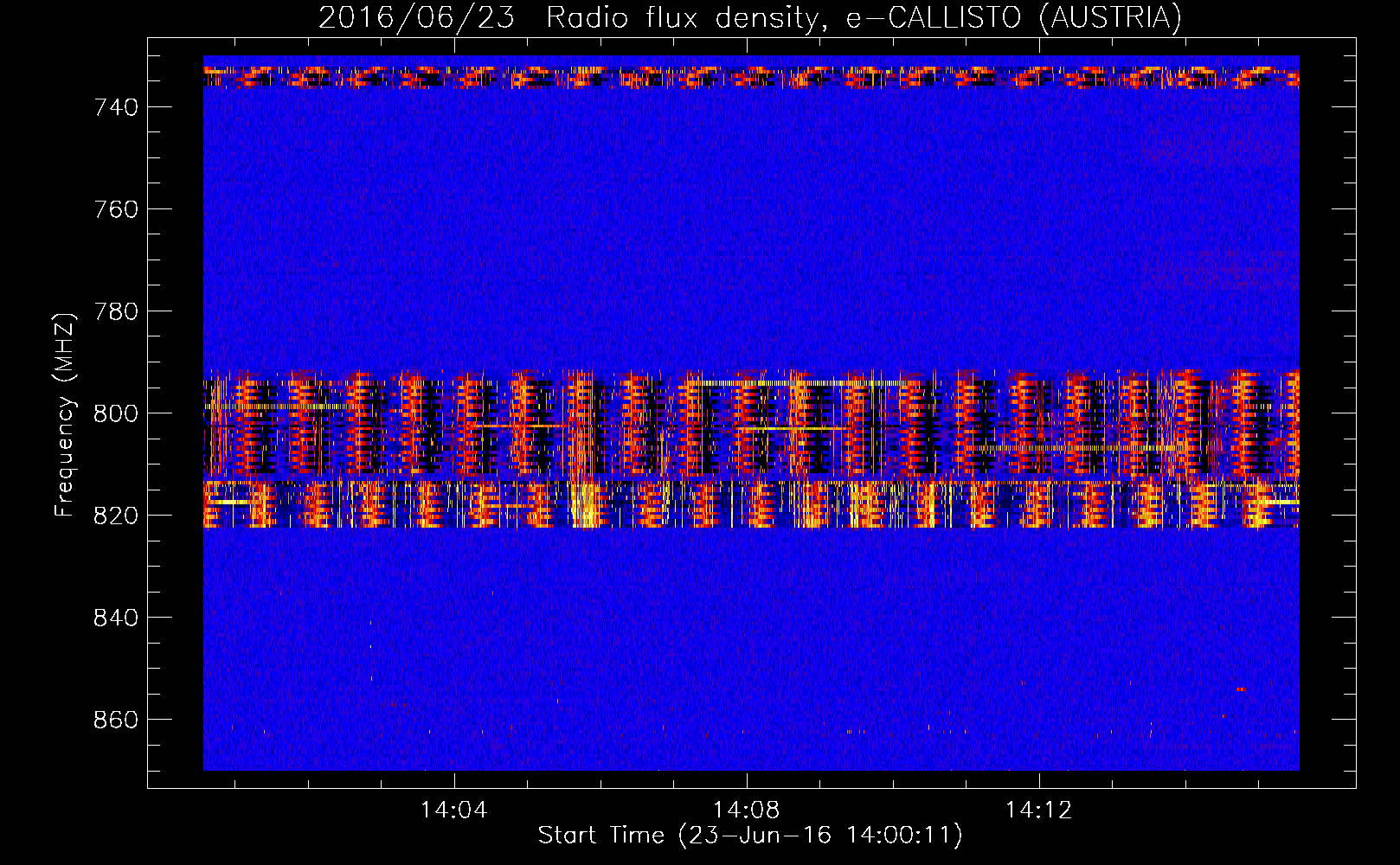Click the 780 frequency tick label
The image size is (1400, 865).
tap(116, 311)
